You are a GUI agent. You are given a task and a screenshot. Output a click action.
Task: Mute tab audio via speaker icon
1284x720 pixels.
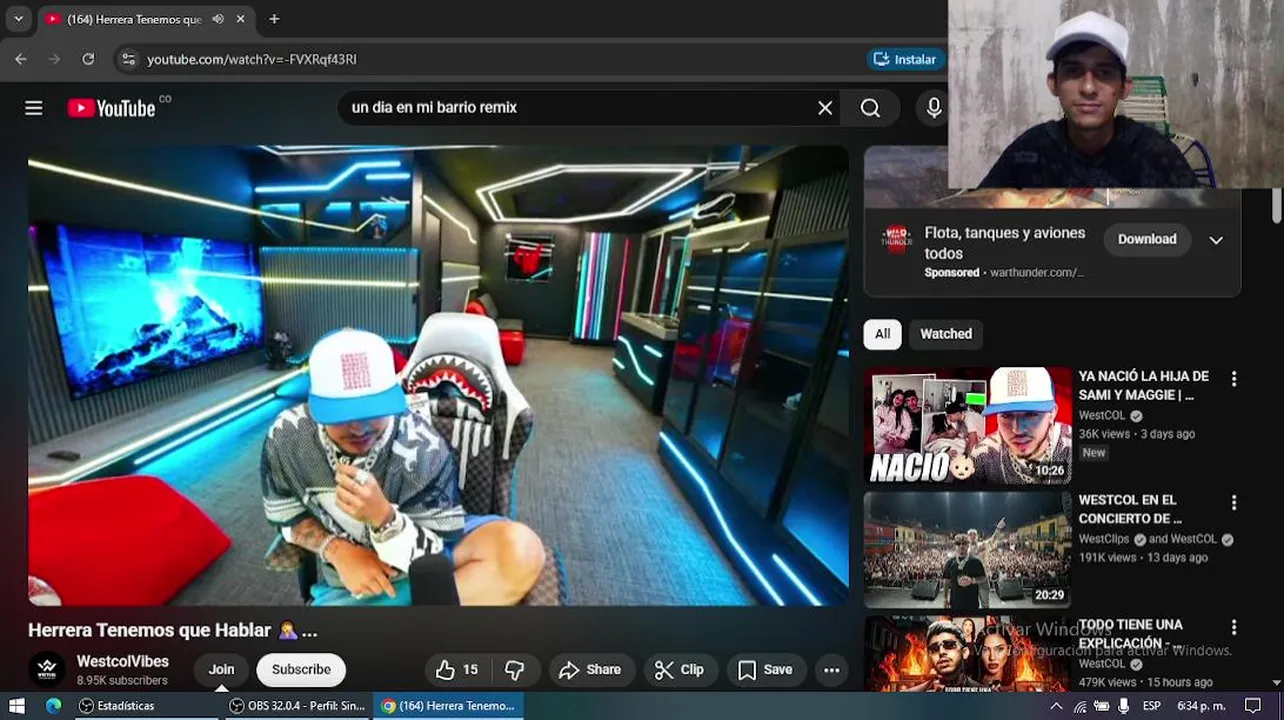(x=218, y=19)
